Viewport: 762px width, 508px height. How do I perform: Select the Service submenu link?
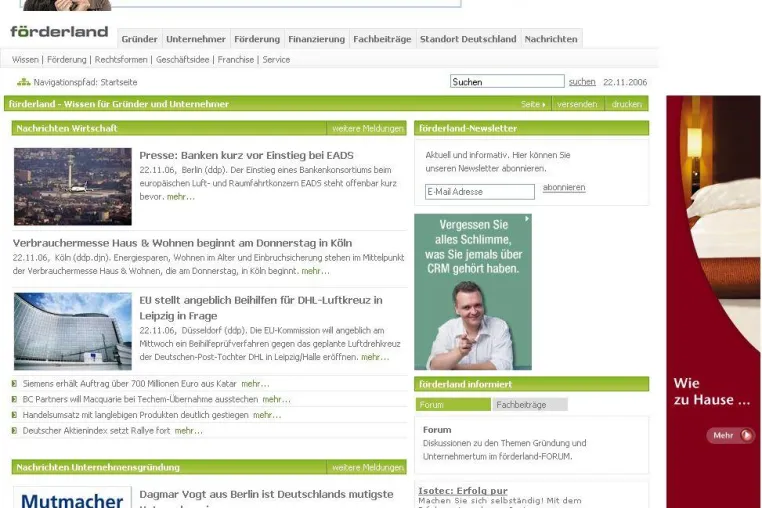click(276, 60)
